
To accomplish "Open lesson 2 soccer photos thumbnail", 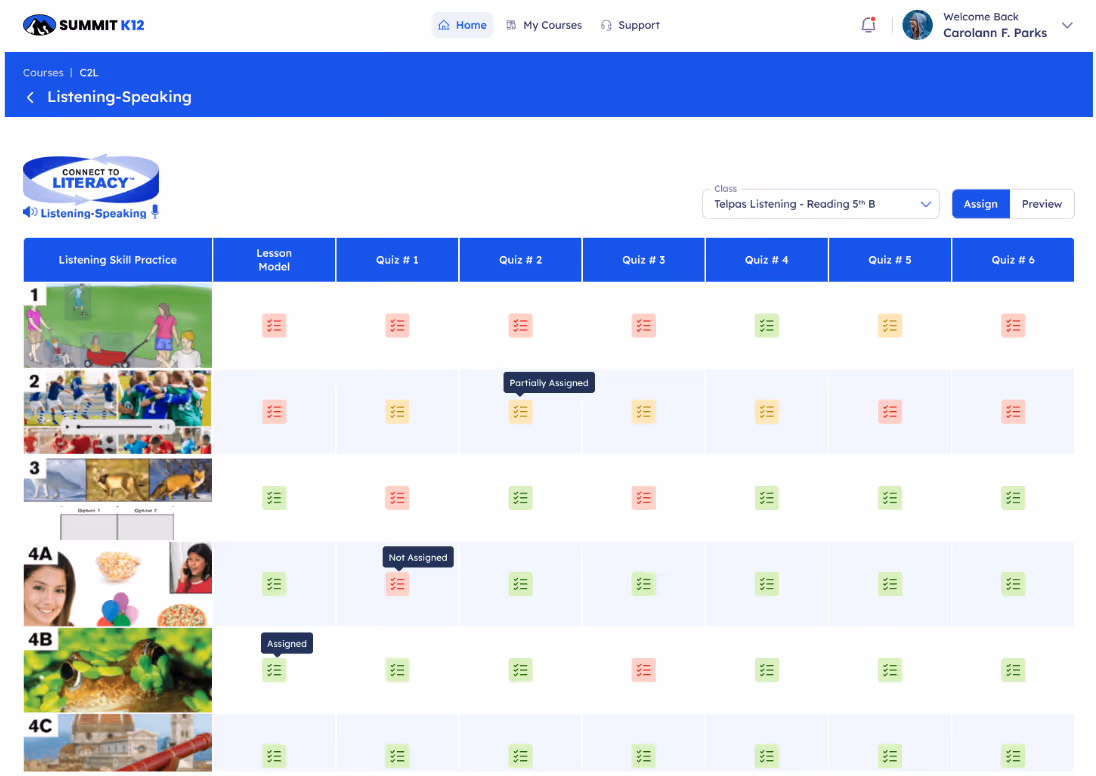I will coord(117,412).
